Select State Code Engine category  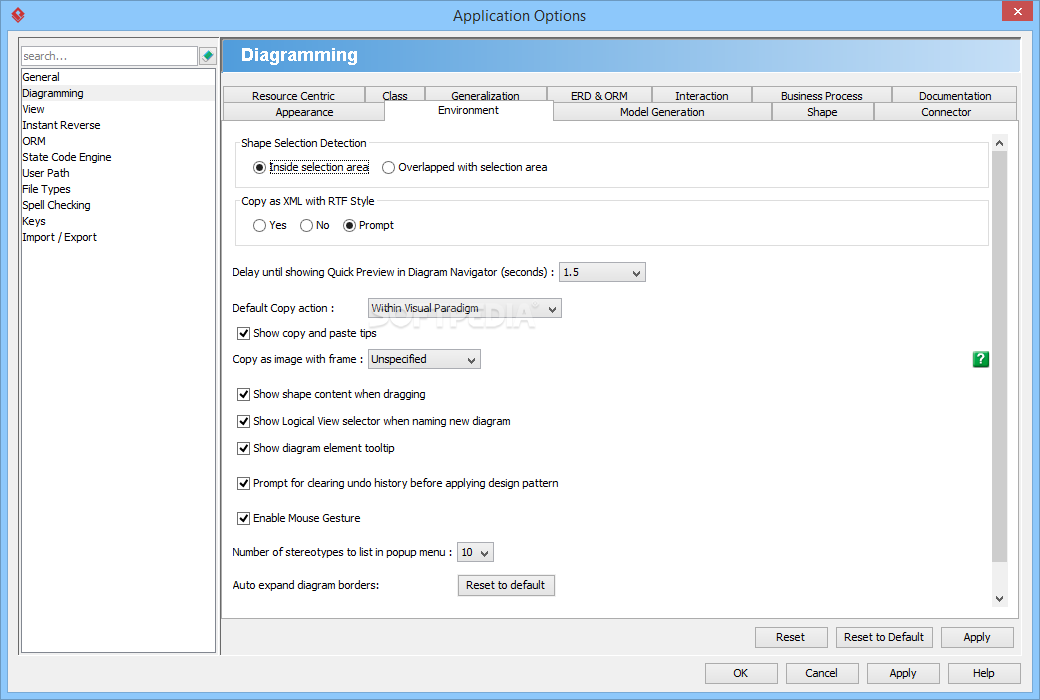click(x=118, y=157)
